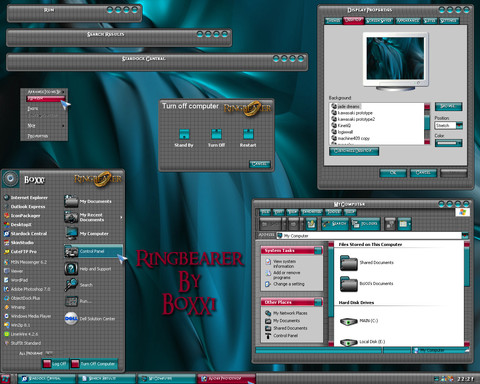Click the Customize Desktop button
The width and height of the screenshot is (480, 384).
[354, 151]
